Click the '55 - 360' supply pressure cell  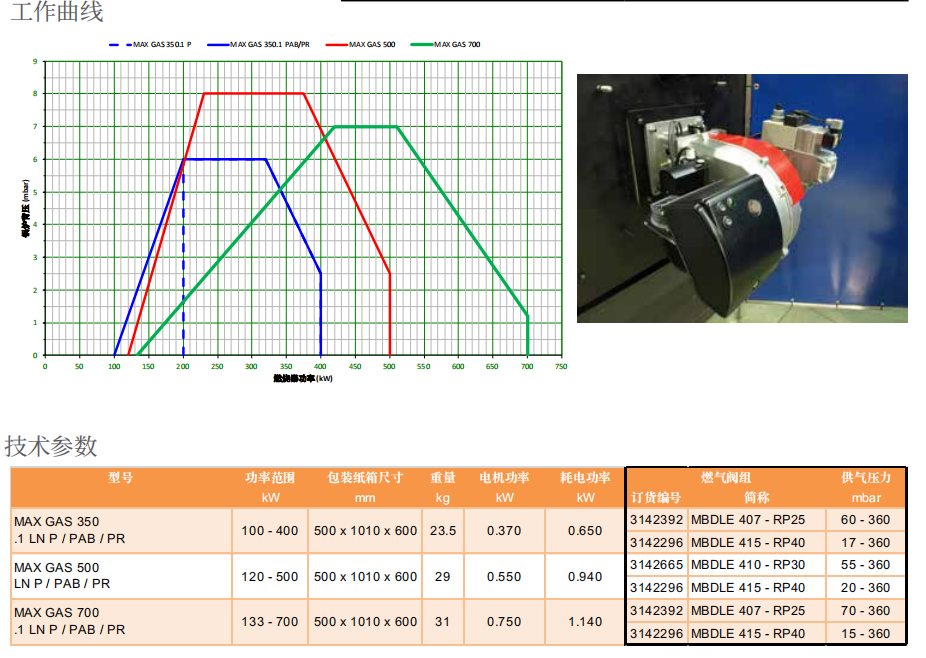(866, 565)
